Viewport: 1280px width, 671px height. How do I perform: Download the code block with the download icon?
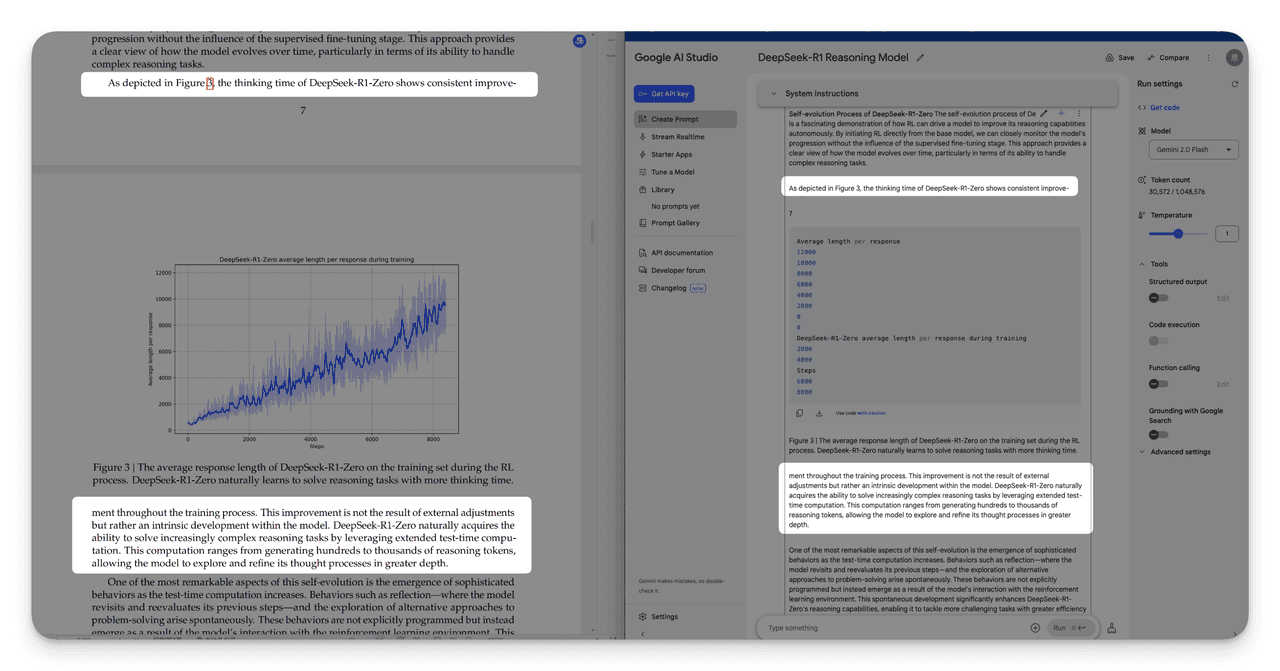(819, 413)
